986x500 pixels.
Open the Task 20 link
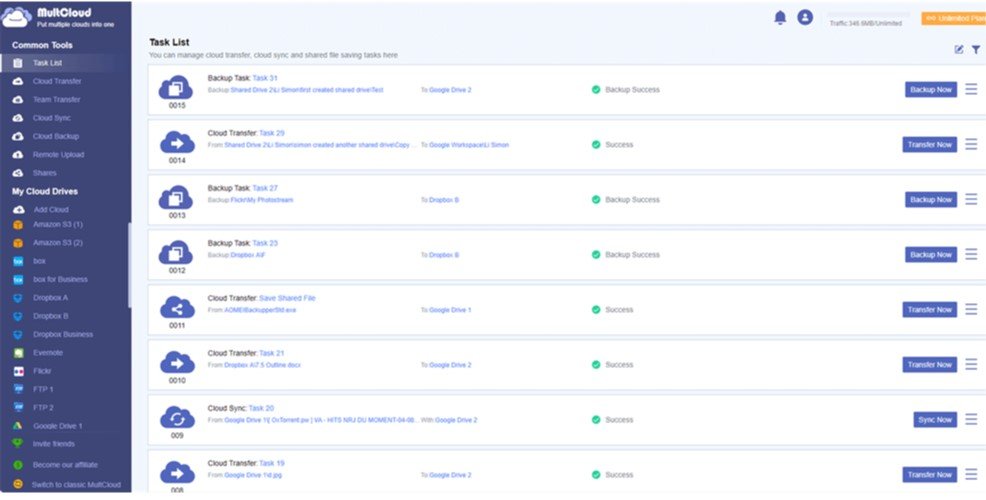[x=261, y=408]
